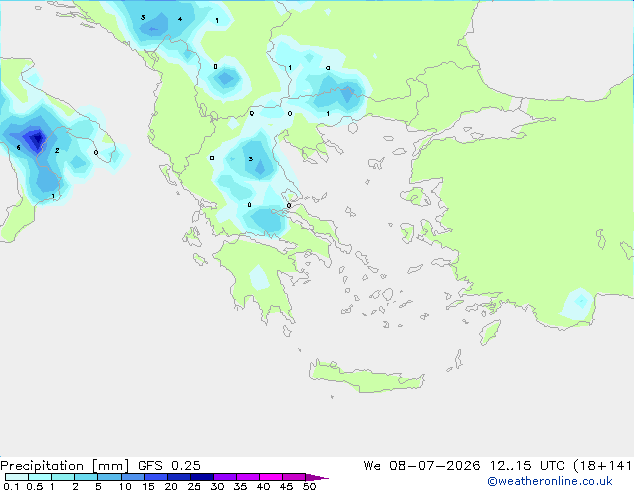The height and width of the screenshot is (490, 634).
Task: Pick legend swatch between 35 and 40
Action: click(248, 477)
